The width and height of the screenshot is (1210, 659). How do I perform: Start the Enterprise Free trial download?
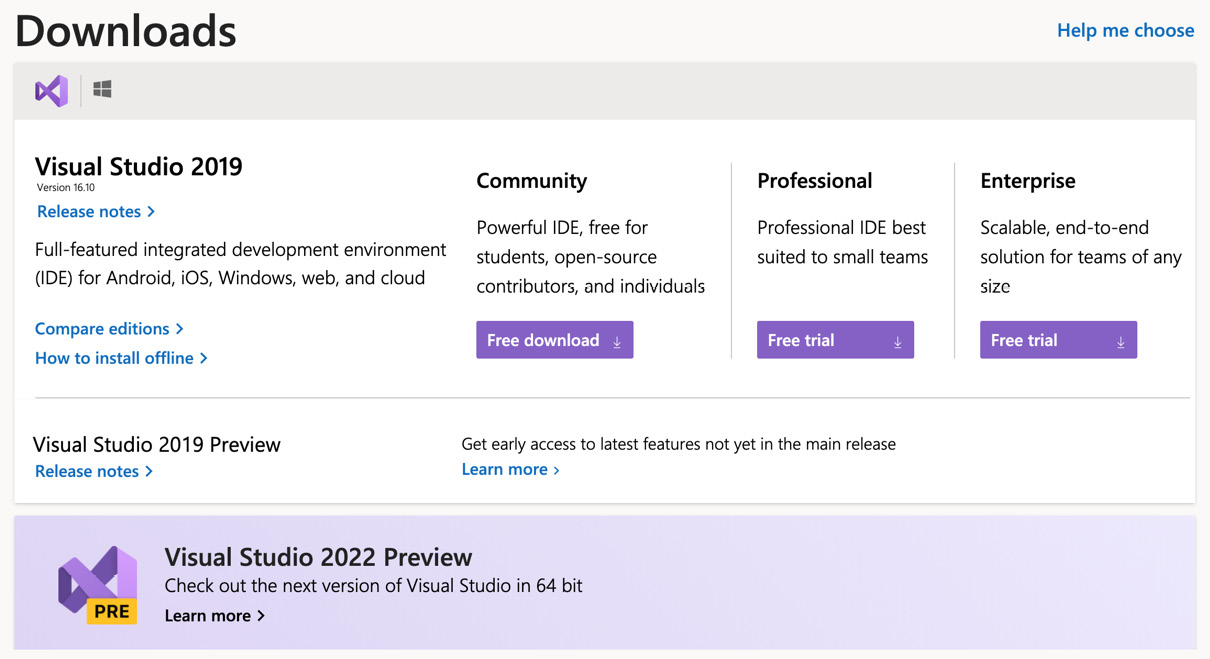tap(1058, 340)
